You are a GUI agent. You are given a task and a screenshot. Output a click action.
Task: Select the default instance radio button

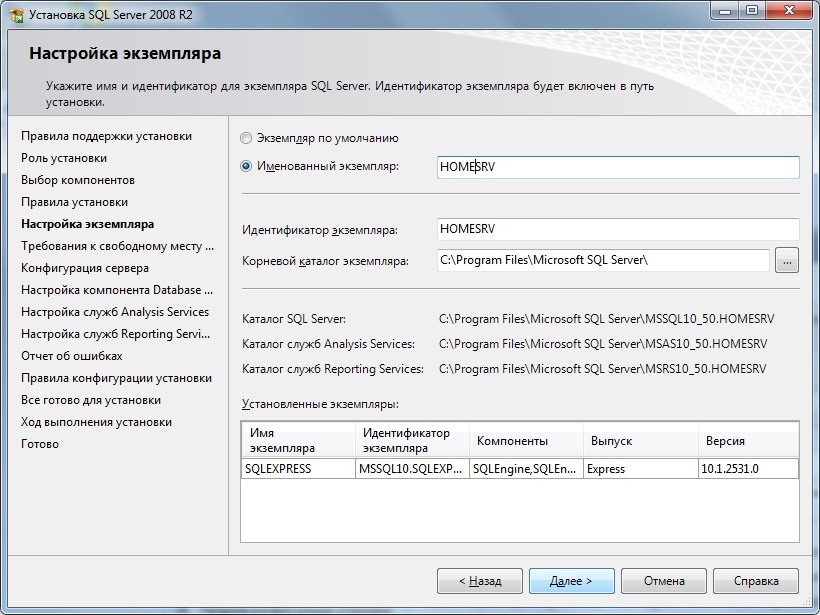pyautogui.click(x=246, y=138)
